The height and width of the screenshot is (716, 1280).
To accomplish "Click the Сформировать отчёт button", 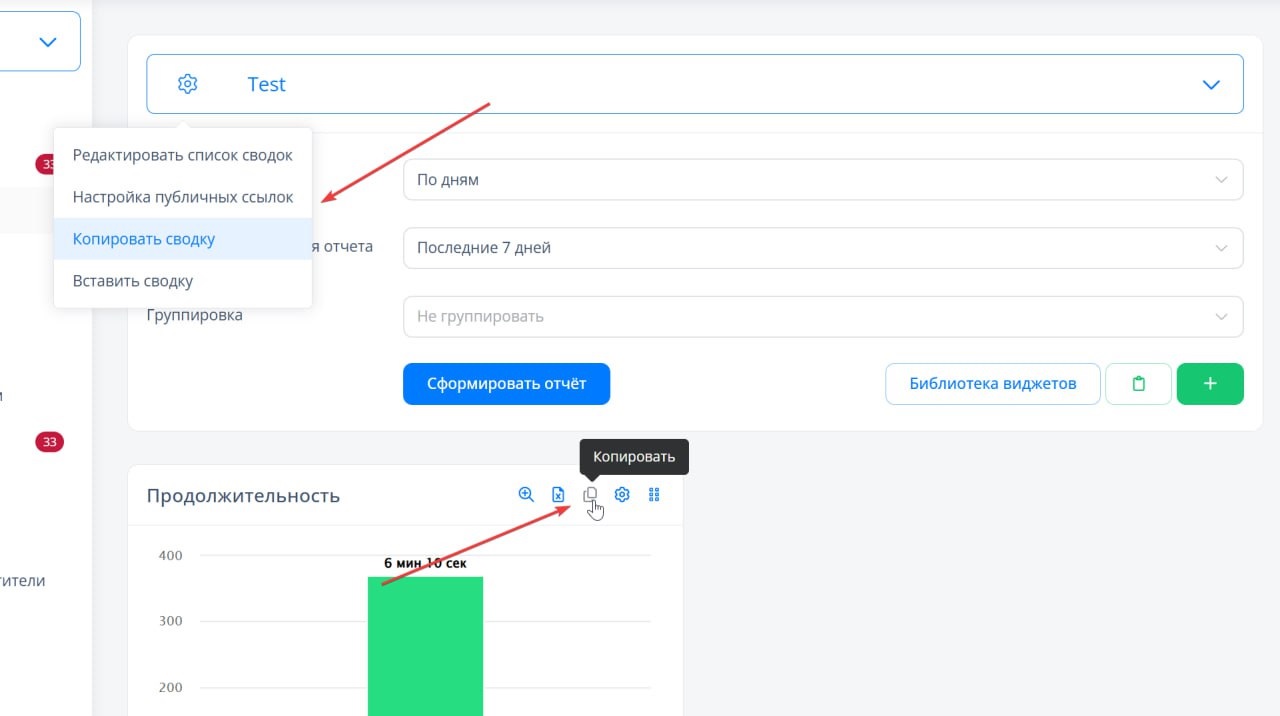I will (506, 384).
